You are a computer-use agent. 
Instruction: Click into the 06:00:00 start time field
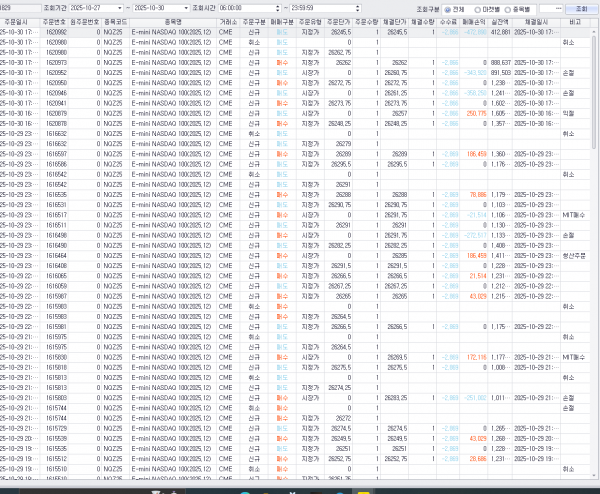pos(247,8)
